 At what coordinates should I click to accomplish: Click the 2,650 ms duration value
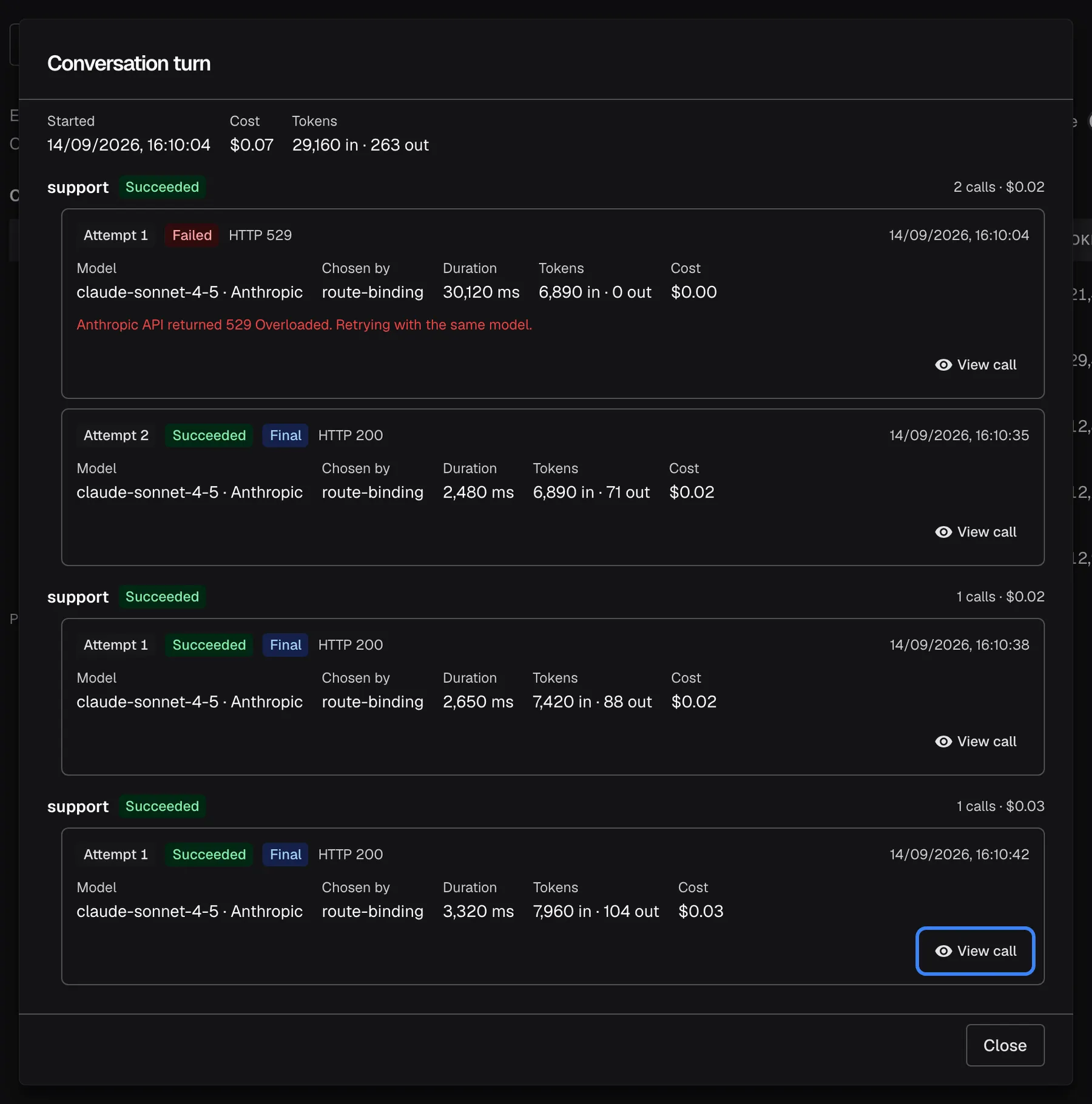pyautogui.click(x=478, y=702)
